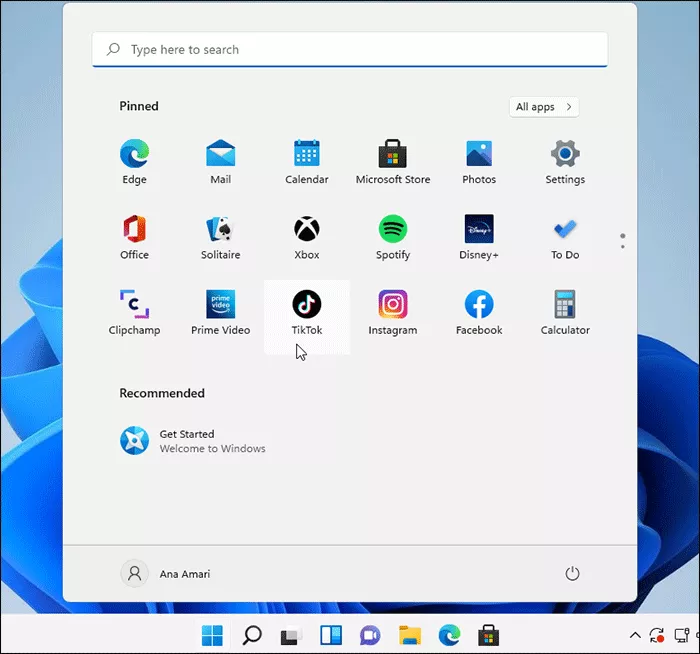
Task: Open the Ana Amari account menu
Action: pyautogui.click(x=166, y=574)
